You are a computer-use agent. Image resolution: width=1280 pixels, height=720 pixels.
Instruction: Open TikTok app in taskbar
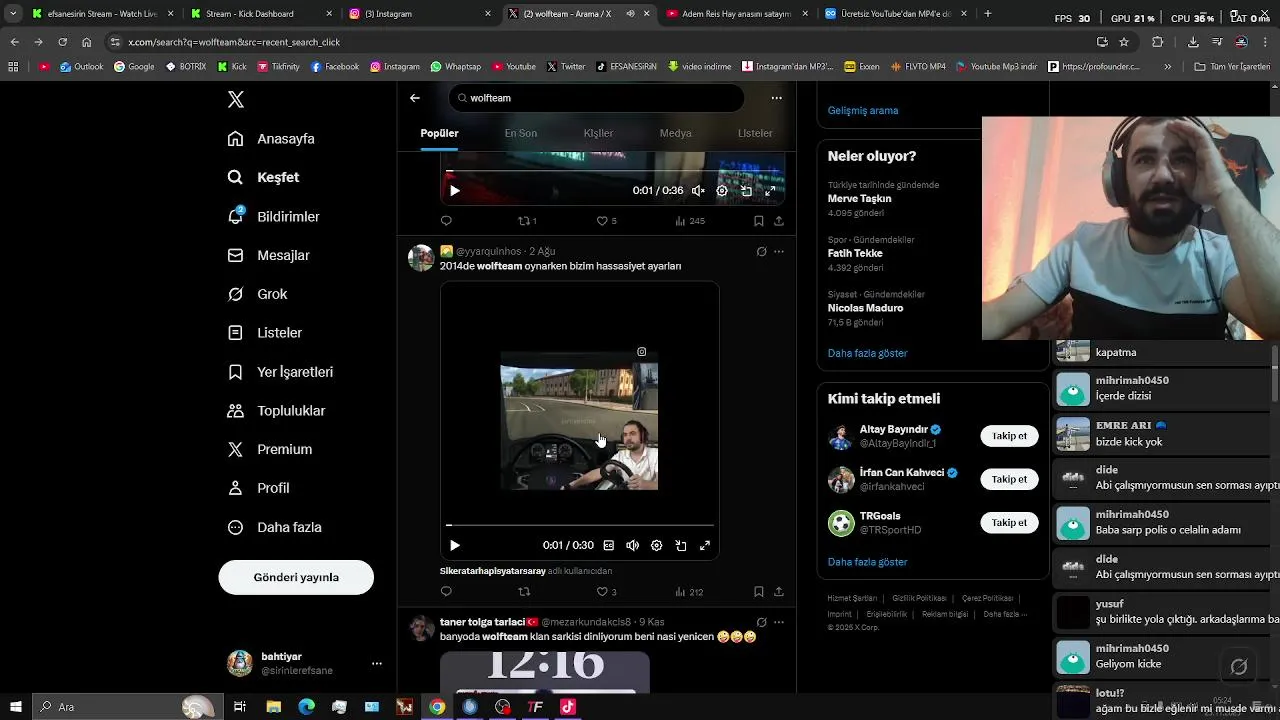[x=568, y=707]
